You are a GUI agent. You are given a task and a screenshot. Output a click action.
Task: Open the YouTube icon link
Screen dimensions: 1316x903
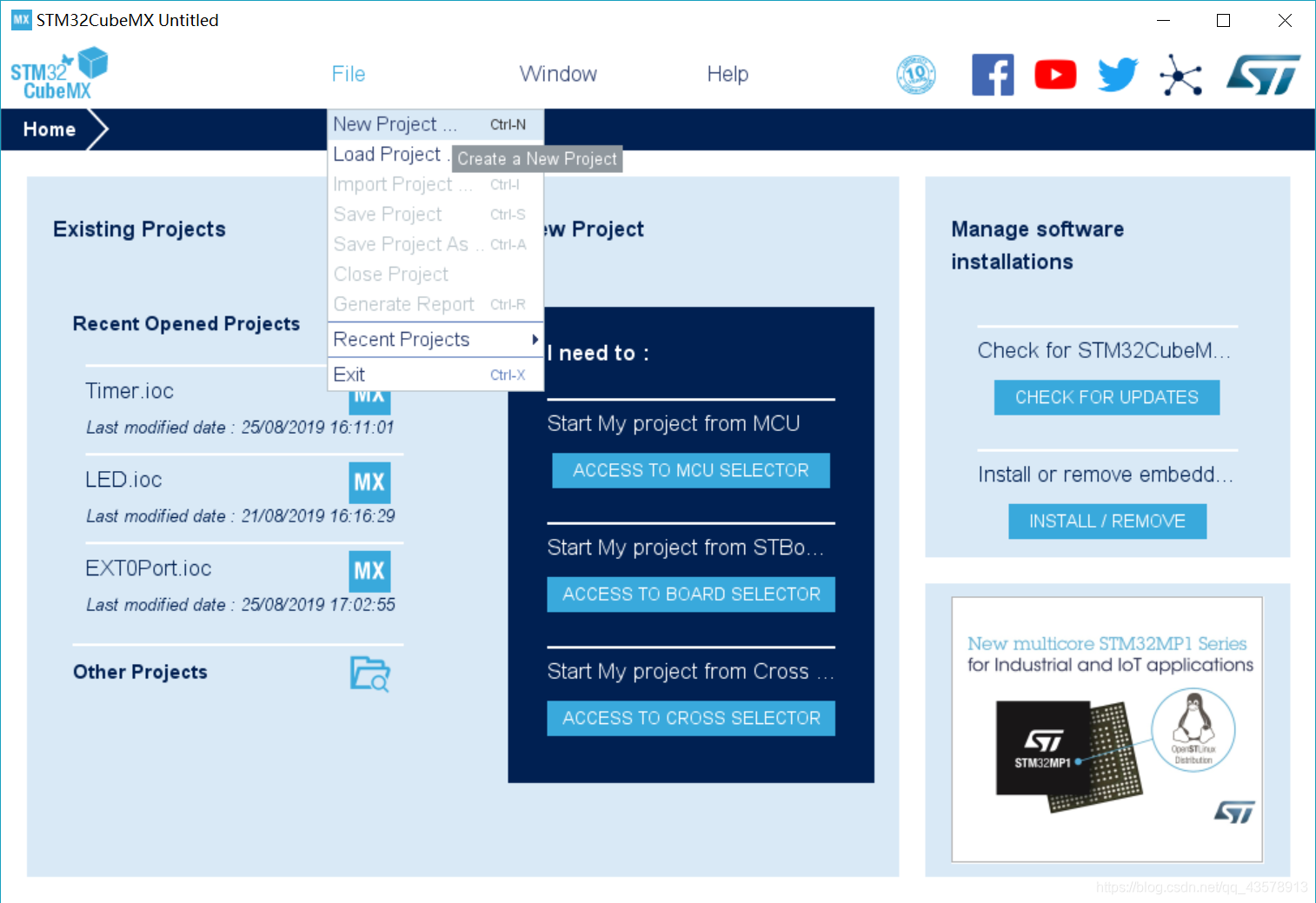click(x=1055, y=75)
